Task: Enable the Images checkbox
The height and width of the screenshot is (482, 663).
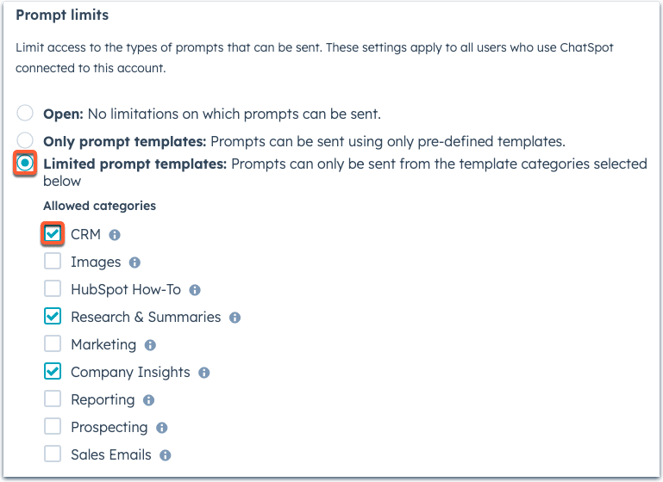Action: coord(52,261)
